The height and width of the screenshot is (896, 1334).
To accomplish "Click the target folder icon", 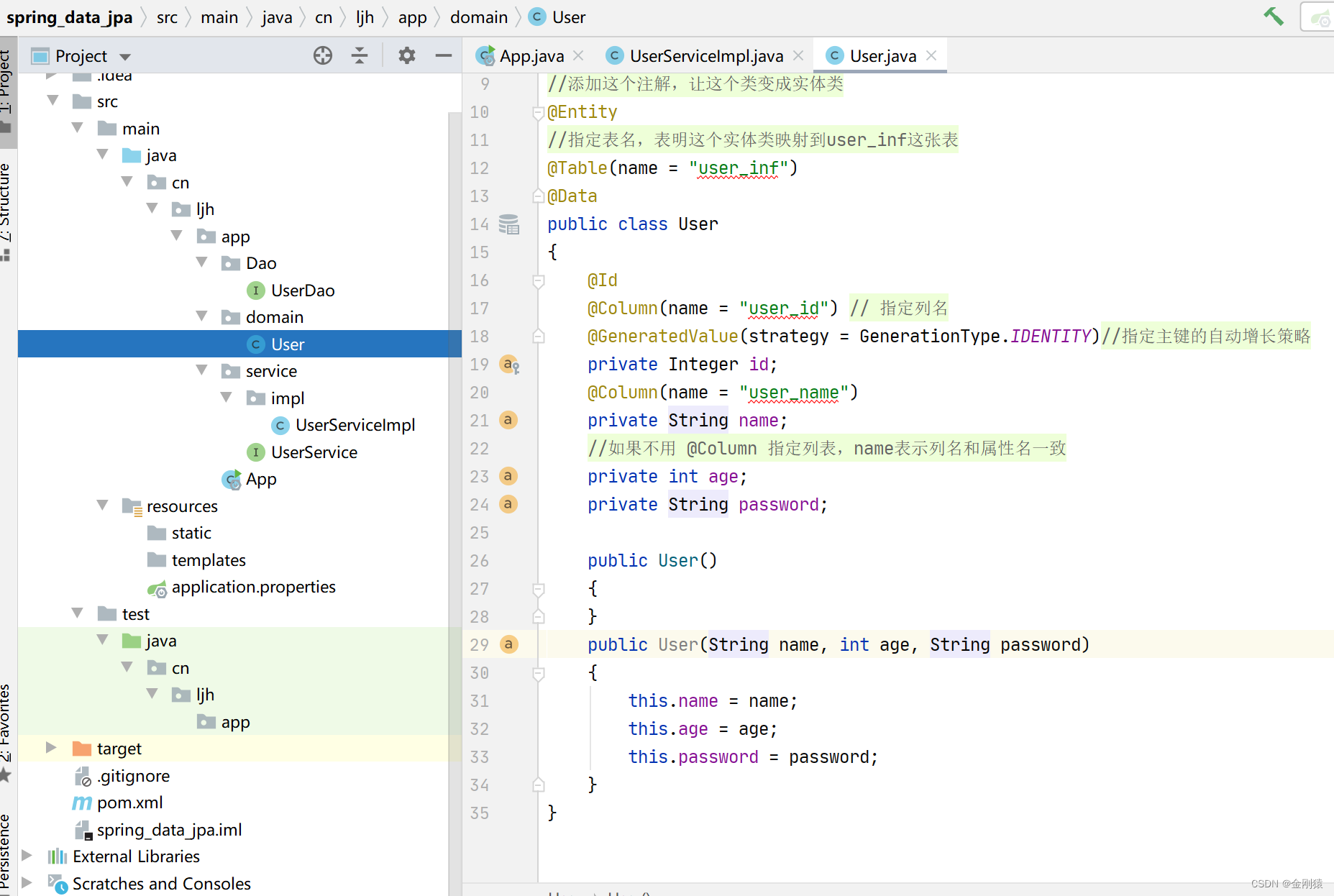I will pos(82,749).
